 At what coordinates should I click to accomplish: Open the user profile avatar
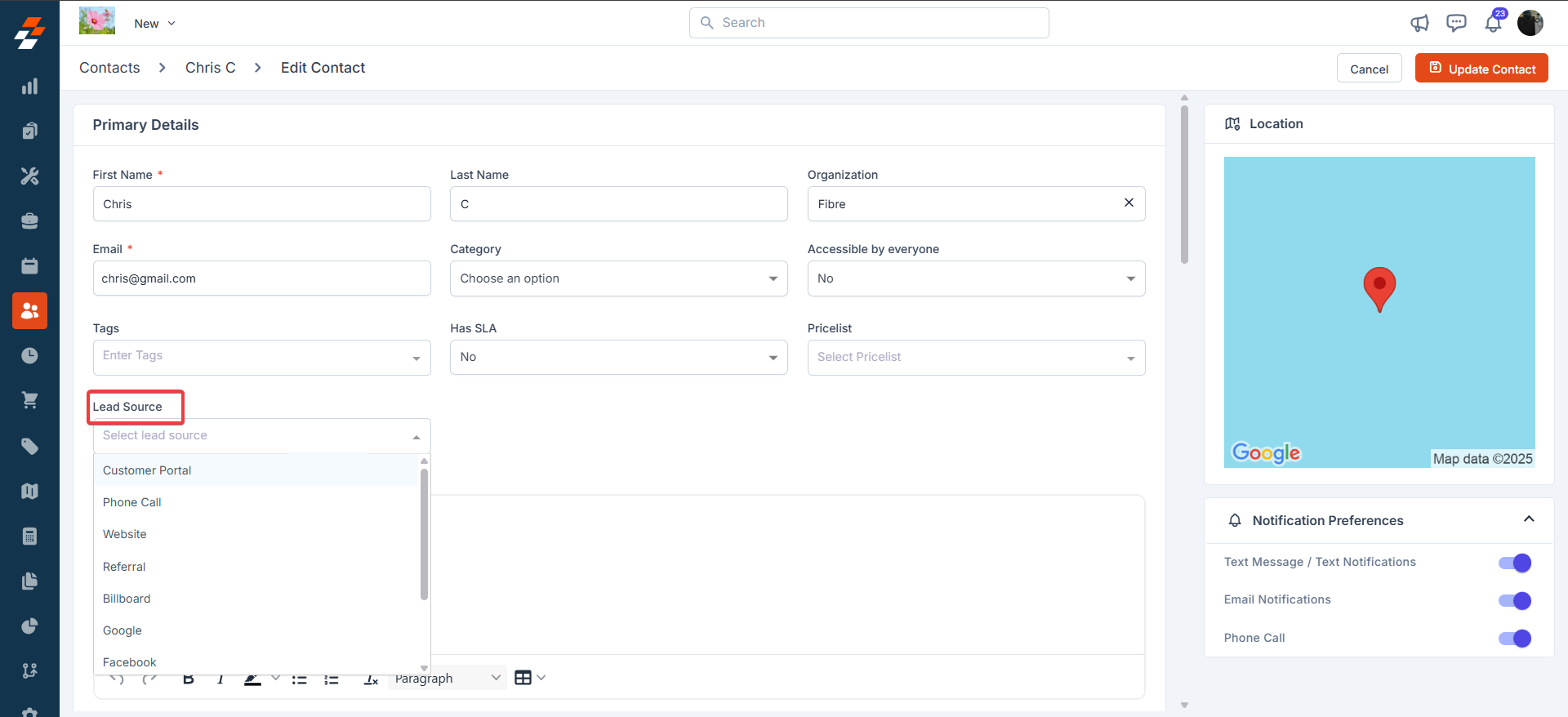1530,23
